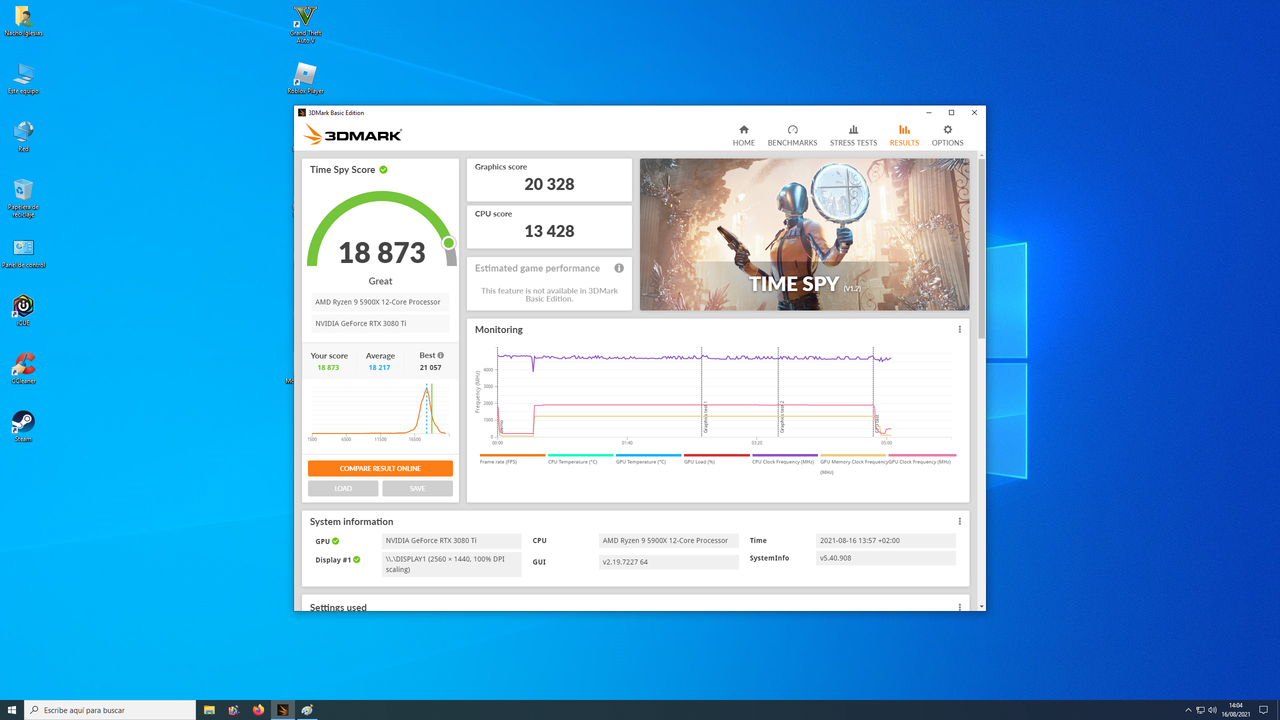Open the STRESS TESTS tab
Image resolution: width=1280 pixels, height=720 pixels.
point(853,136)
